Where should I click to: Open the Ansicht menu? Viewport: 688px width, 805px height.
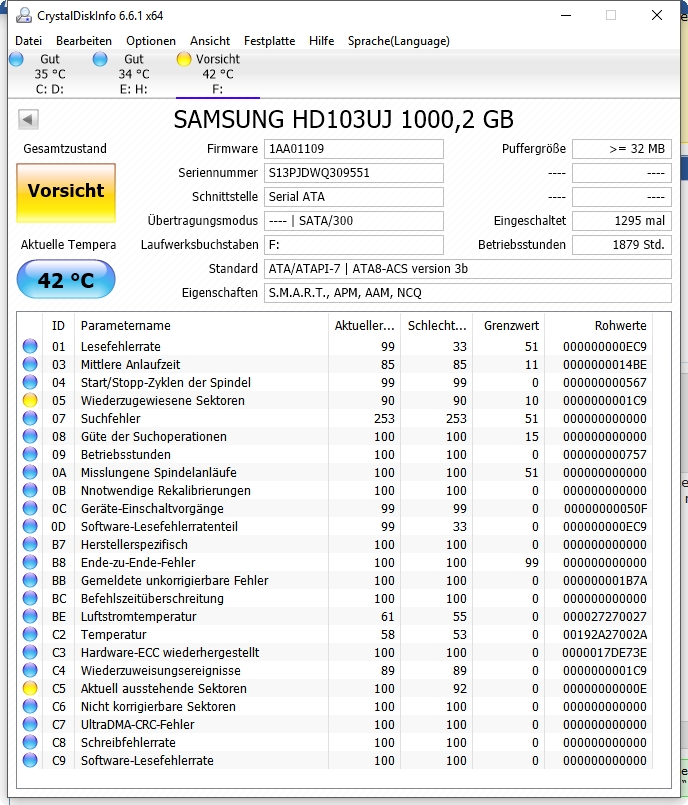click(210, 41)
